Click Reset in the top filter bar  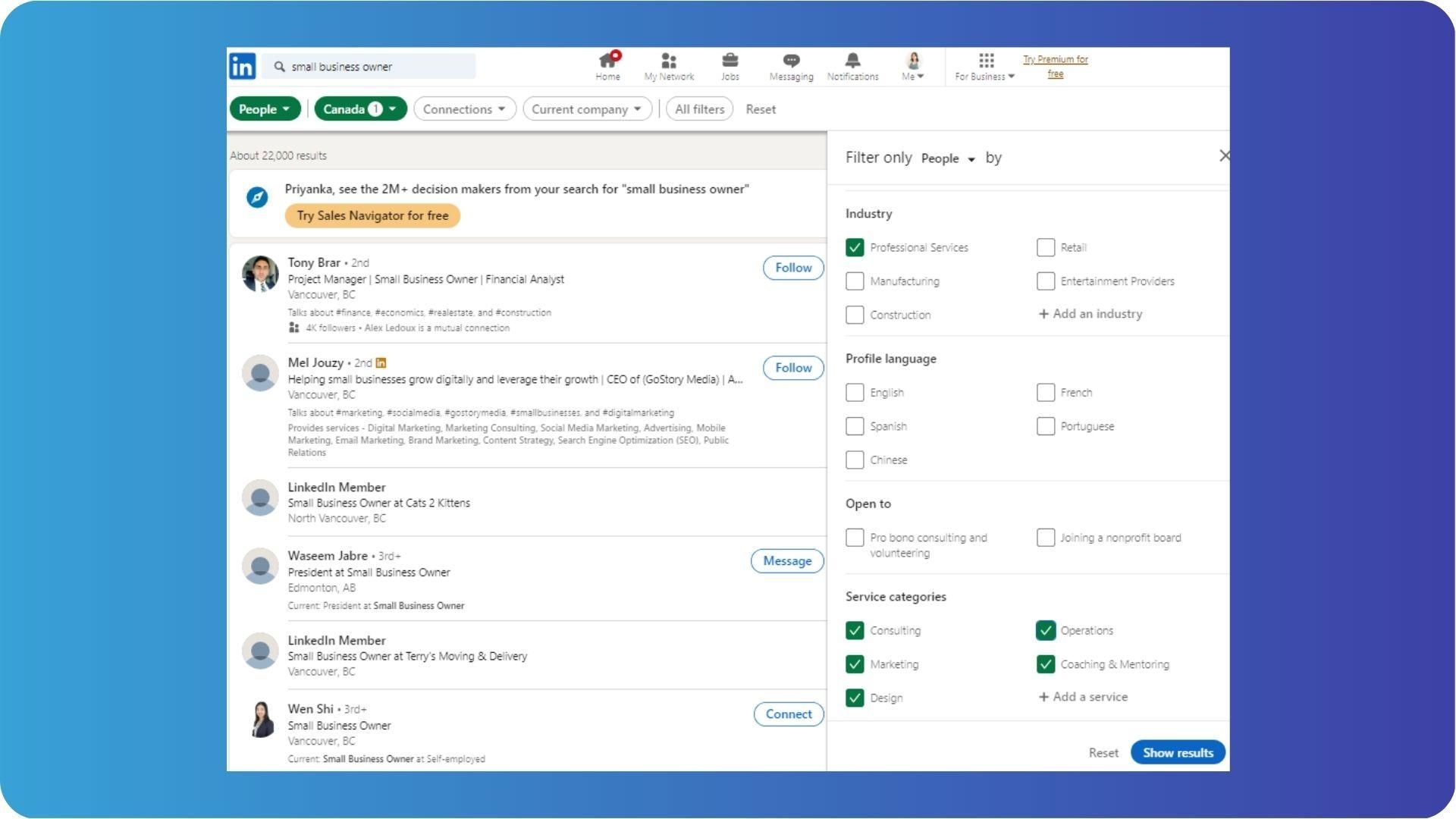point(761,109)
